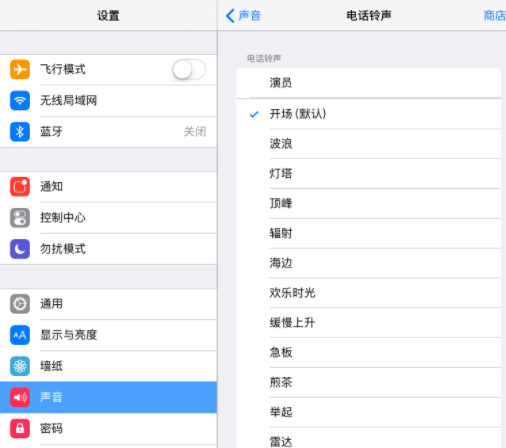Choose the 波浪 ringtone

coord(368,144)
